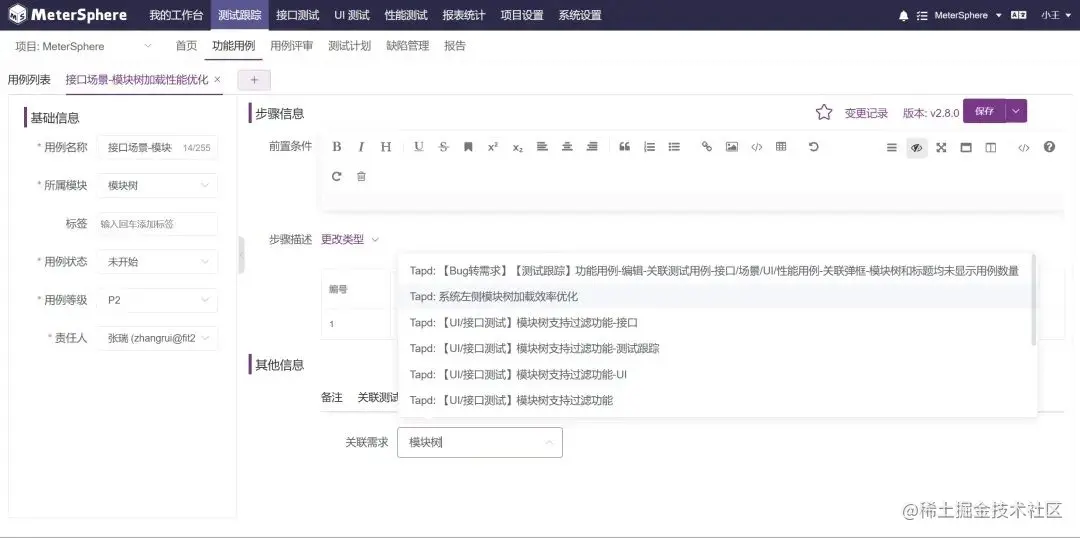1080x538 pixels.
Task: Open the save button's arrow dropdown
Action: (x=1016, y=111)
